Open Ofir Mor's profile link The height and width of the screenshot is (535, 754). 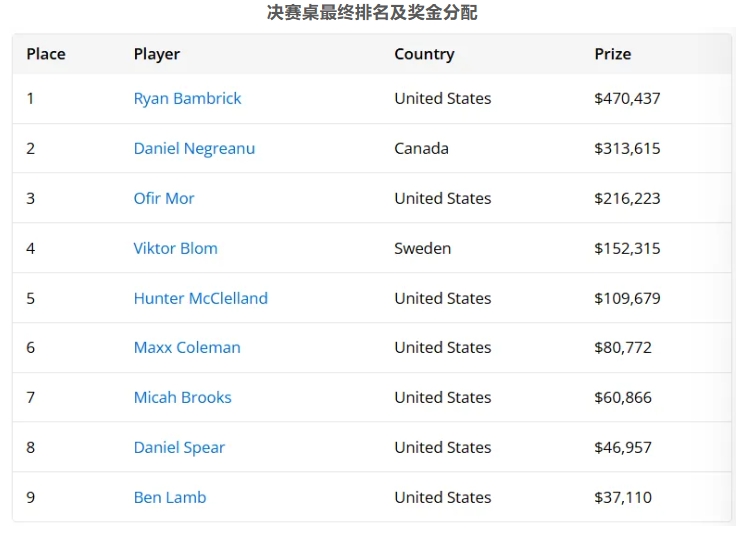pos(164,199)
